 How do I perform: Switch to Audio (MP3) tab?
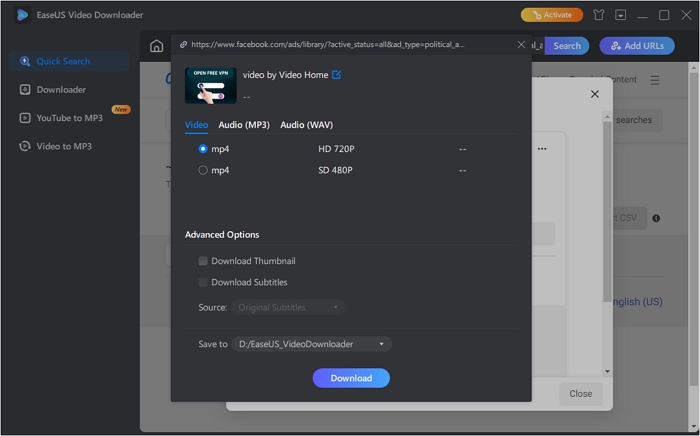[244, 125]
